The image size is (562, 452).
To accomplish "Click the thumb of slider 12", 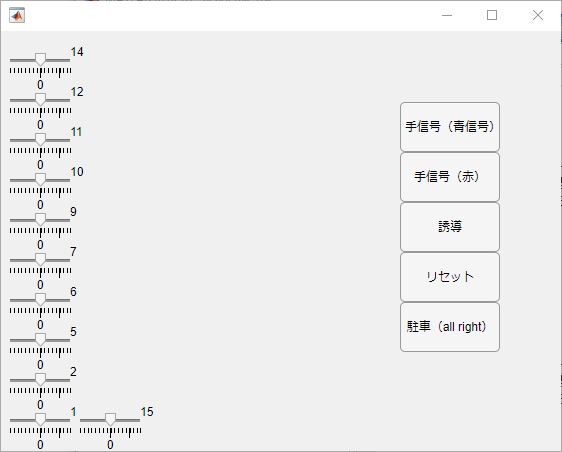I will [x=41, y=100].
